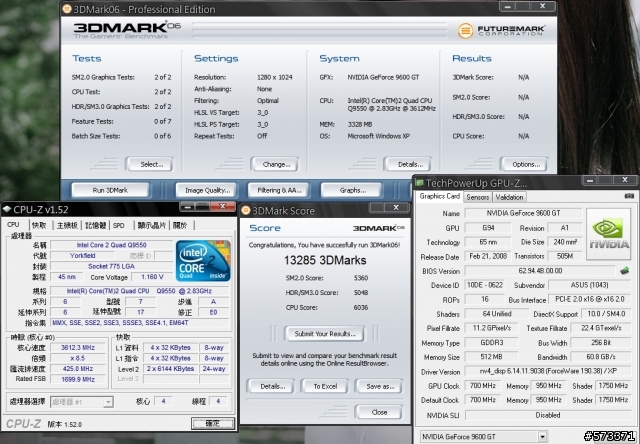Click the Save as... button

tap(380, 386)
